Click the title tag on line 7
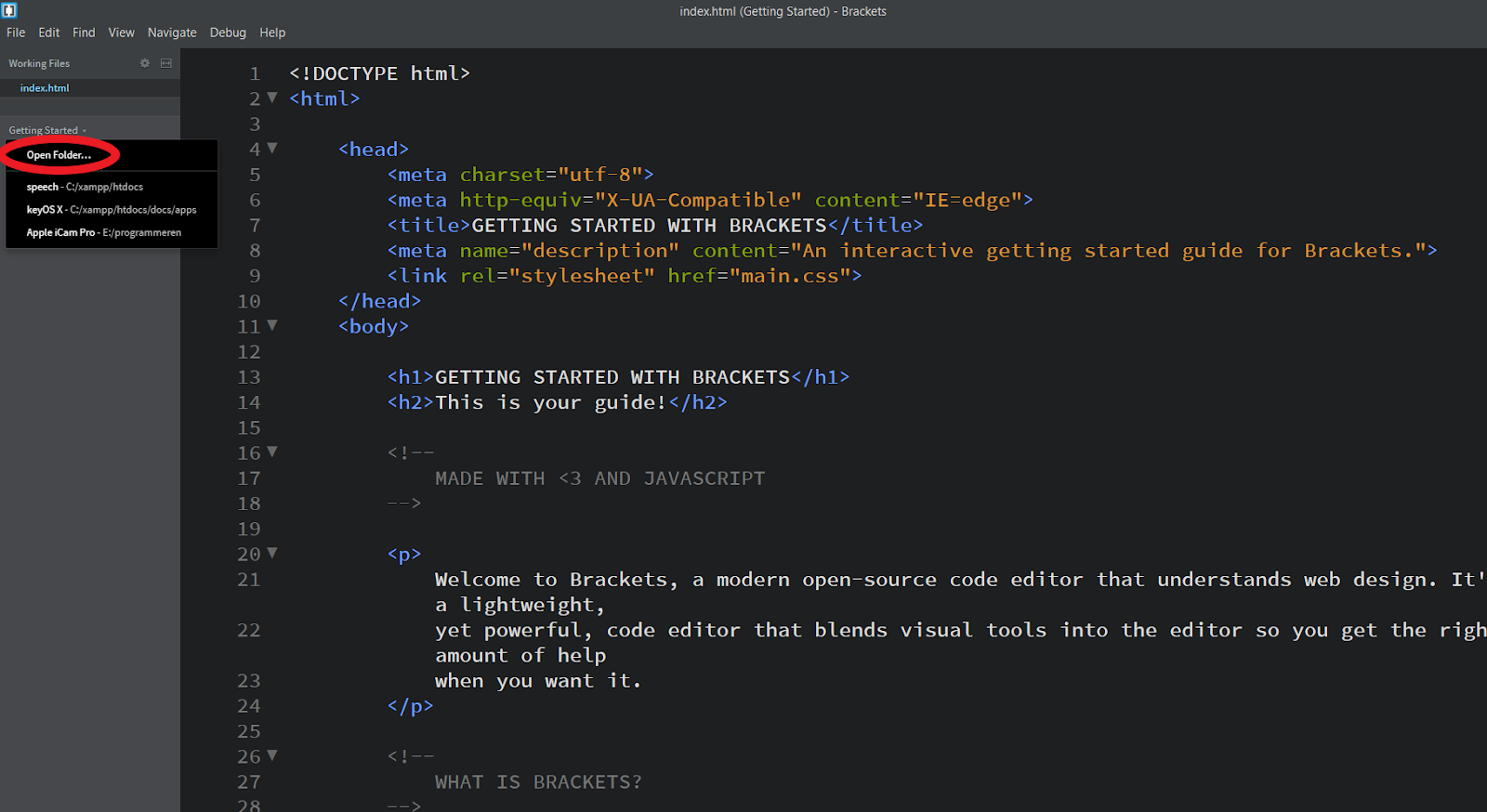The width and height of the screenshot is (1487, 812). tap(655, 226)
